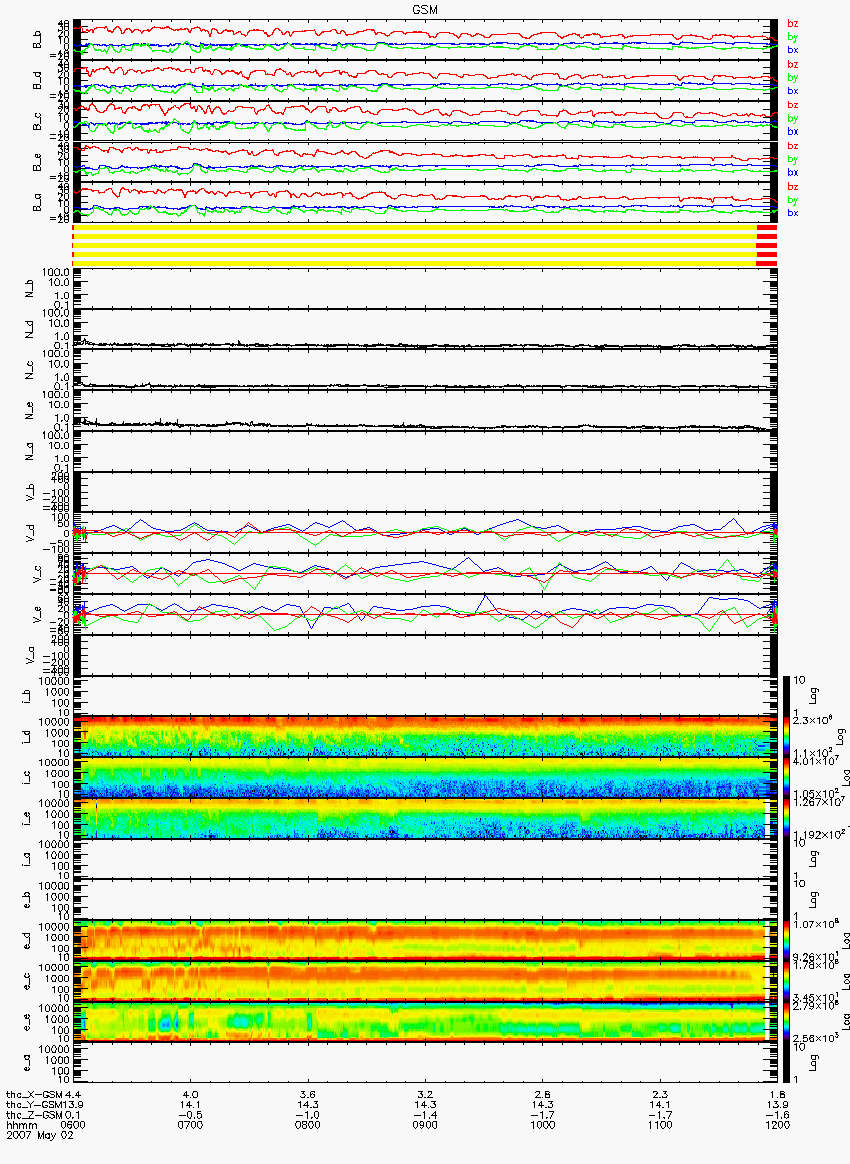Click the X-GSM value 2.8
The width and height of the screenshot is (850, 1164).
[x=543, y=1094]
